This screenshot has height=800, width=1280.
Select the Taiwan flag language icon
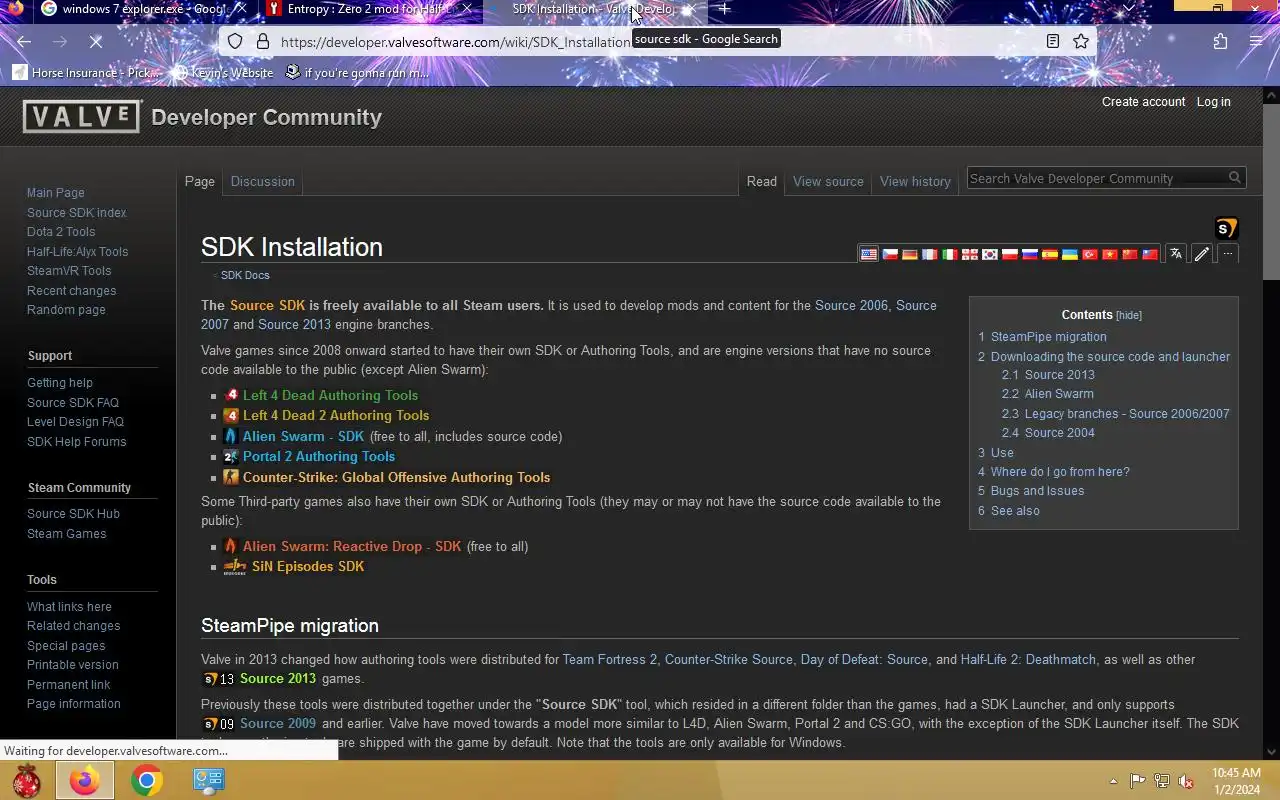[x=1150, y=254]
